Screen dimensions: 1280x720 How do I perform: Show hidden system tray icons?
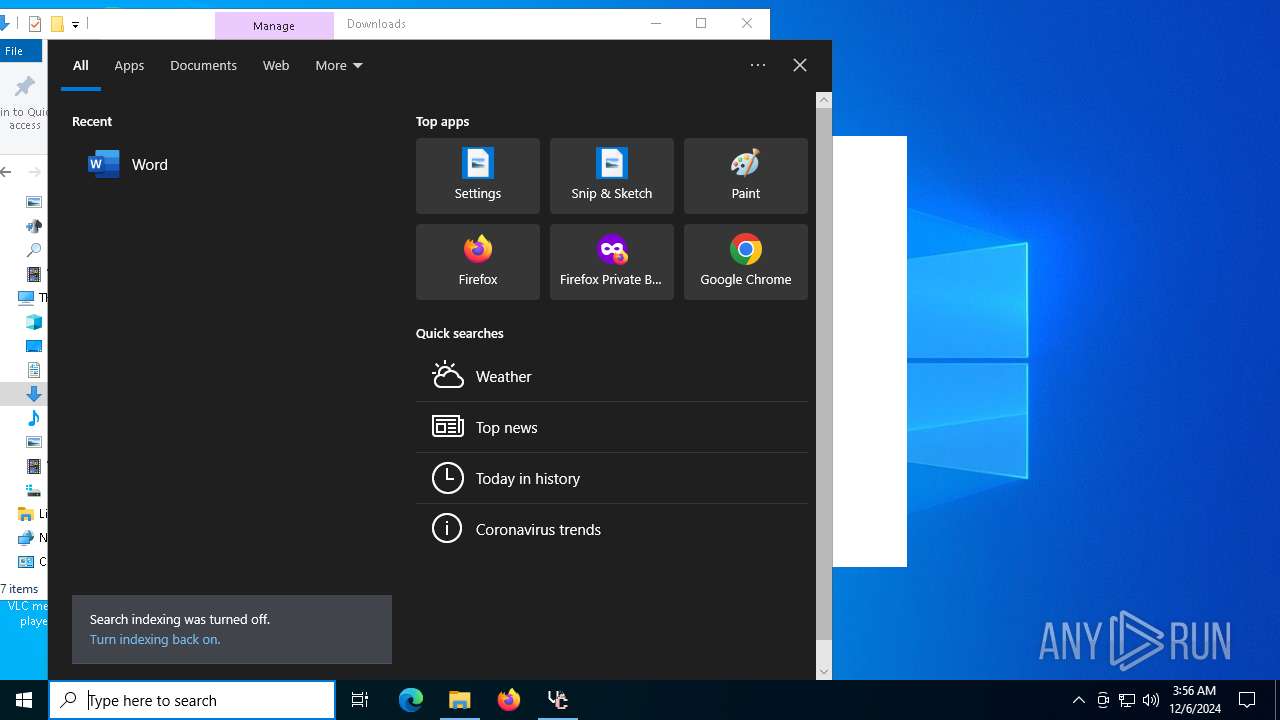[x=1078, y=700]
